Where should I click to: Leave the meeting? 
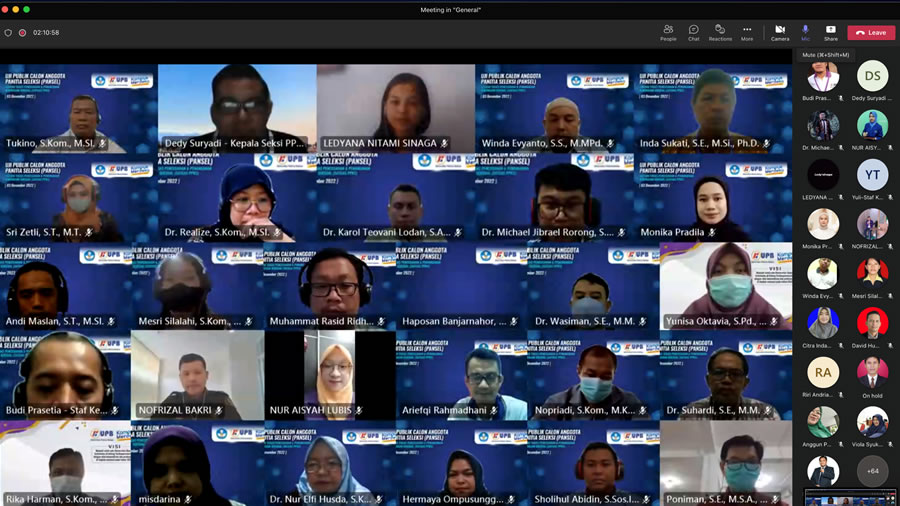click(x=871, y=32)
